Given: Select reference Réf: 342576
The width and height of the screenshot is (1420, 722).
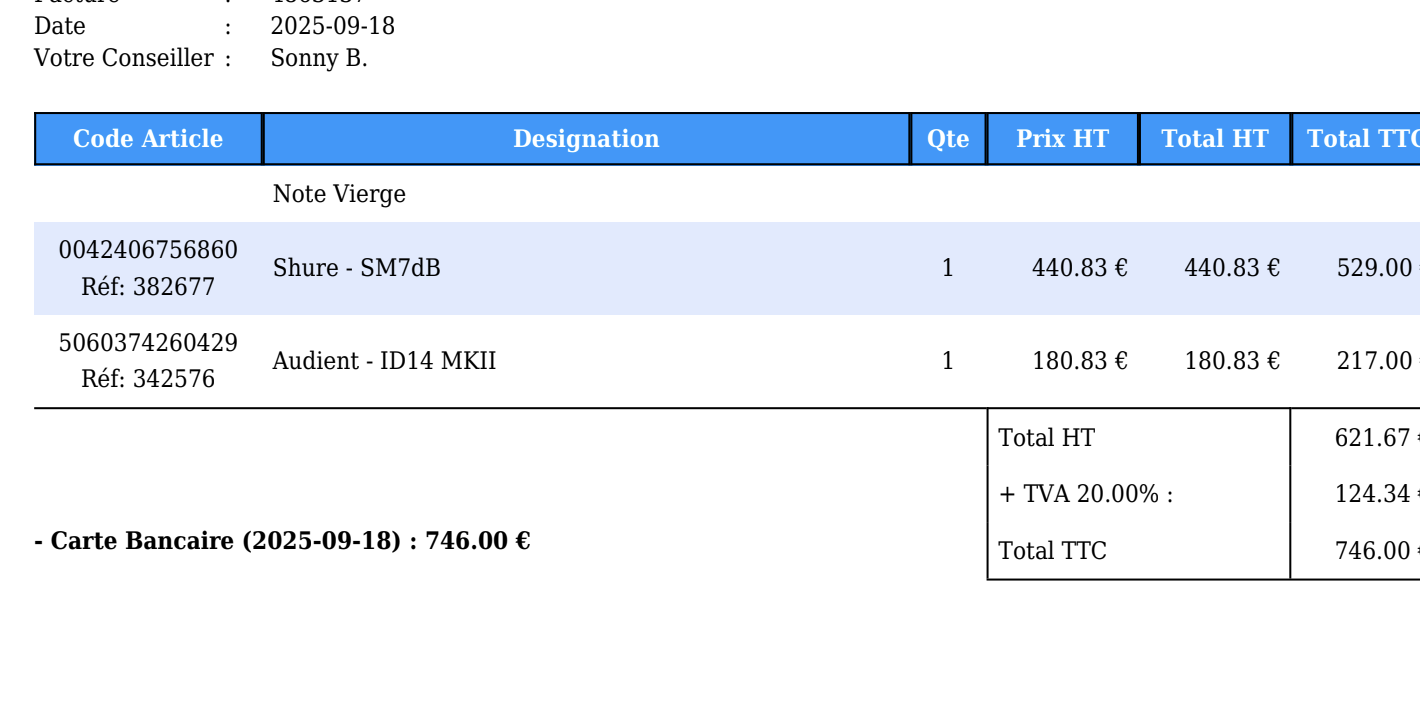Looking at the screenshot, I should [148, 380].
